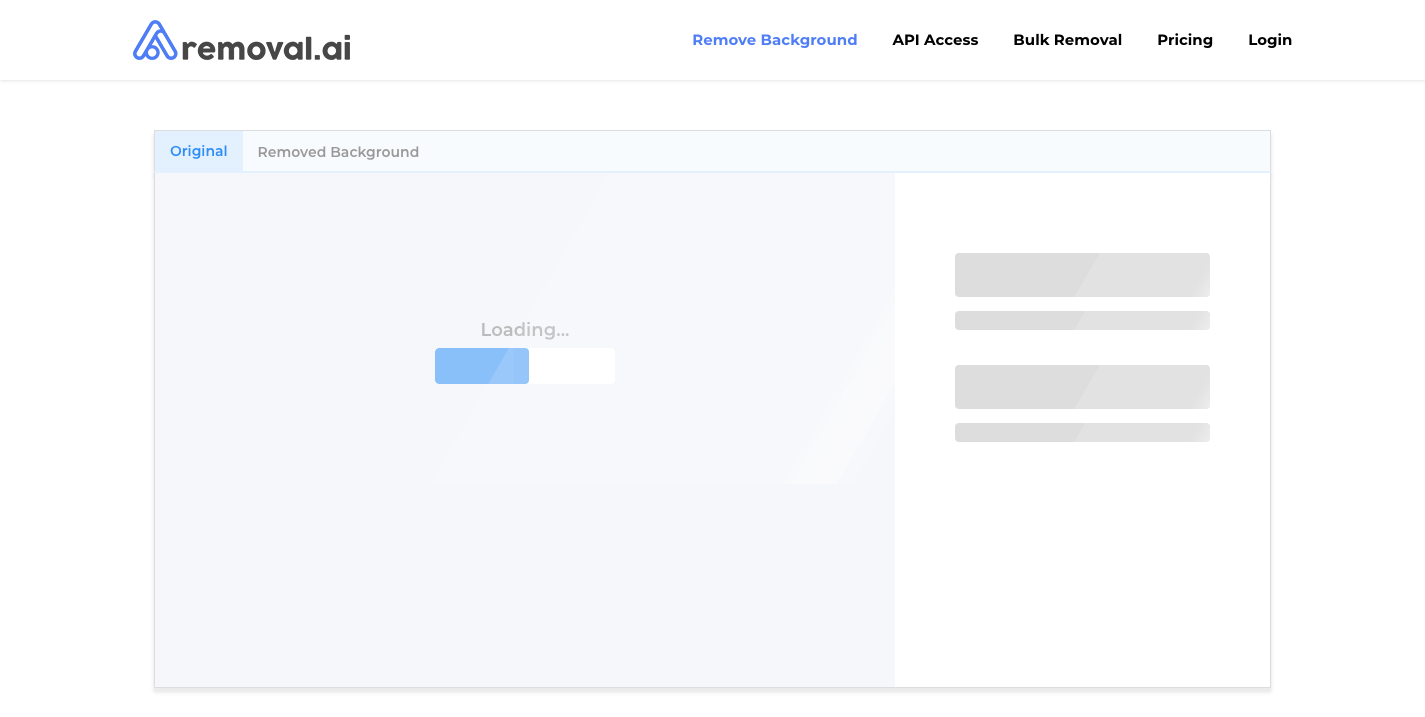Click the removal.ai logo
This screenshot has width=1425, height=717.
242,41
